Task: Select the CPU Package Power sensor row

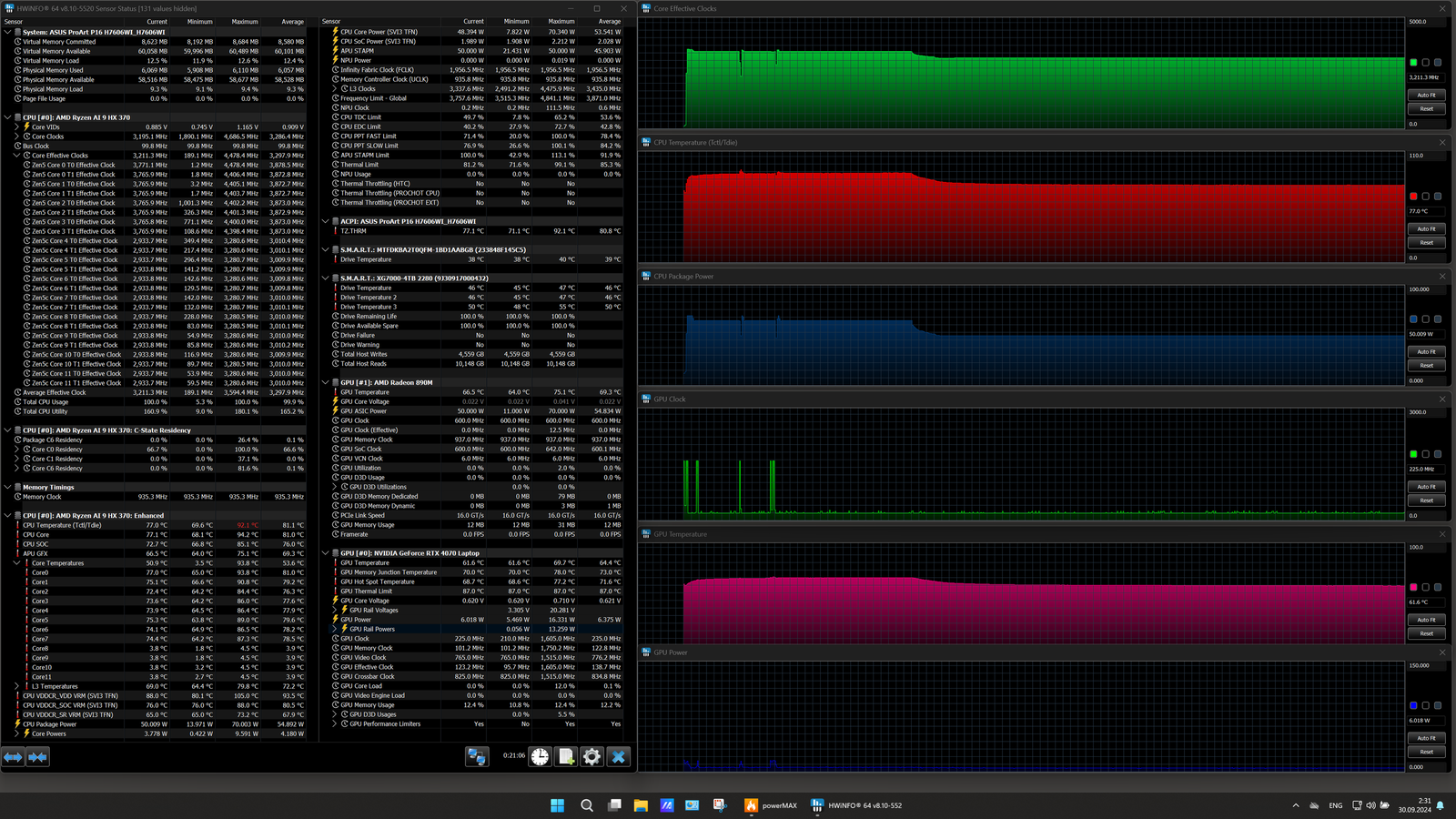Action: pos(160,724)
